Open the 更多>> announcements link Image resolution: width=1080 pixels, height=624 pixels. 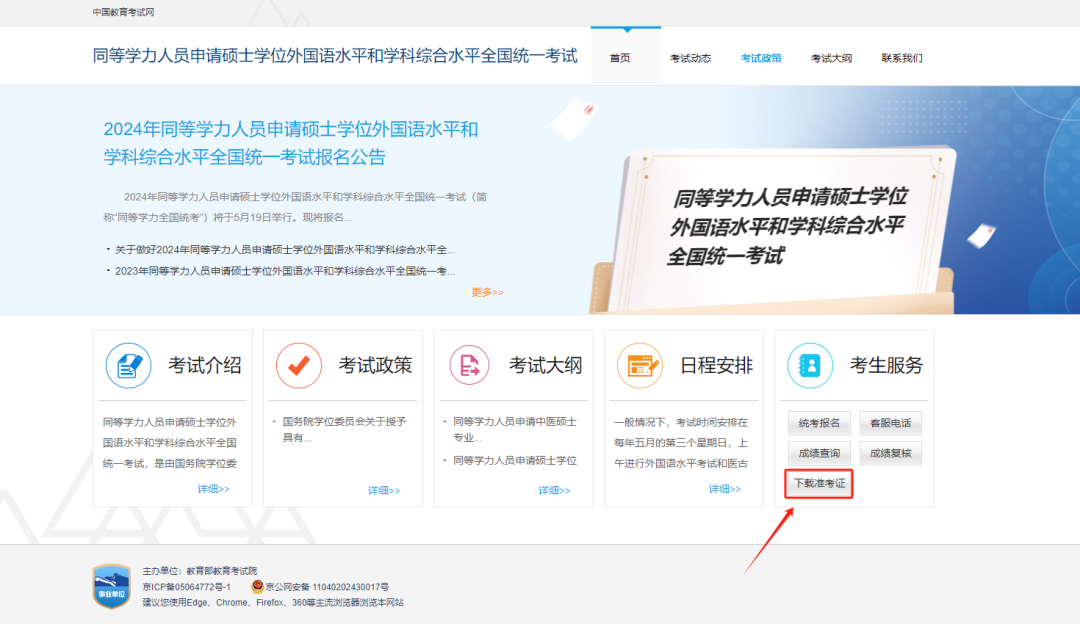tap(487, 292)
